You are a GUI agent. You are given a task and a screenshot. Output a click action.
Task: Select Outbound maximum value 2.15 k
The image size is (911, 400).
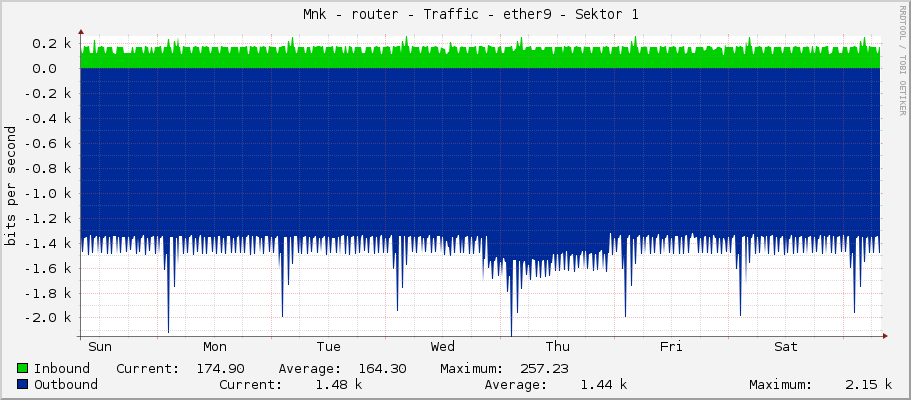pyautogui.click(x=869, y=384)
